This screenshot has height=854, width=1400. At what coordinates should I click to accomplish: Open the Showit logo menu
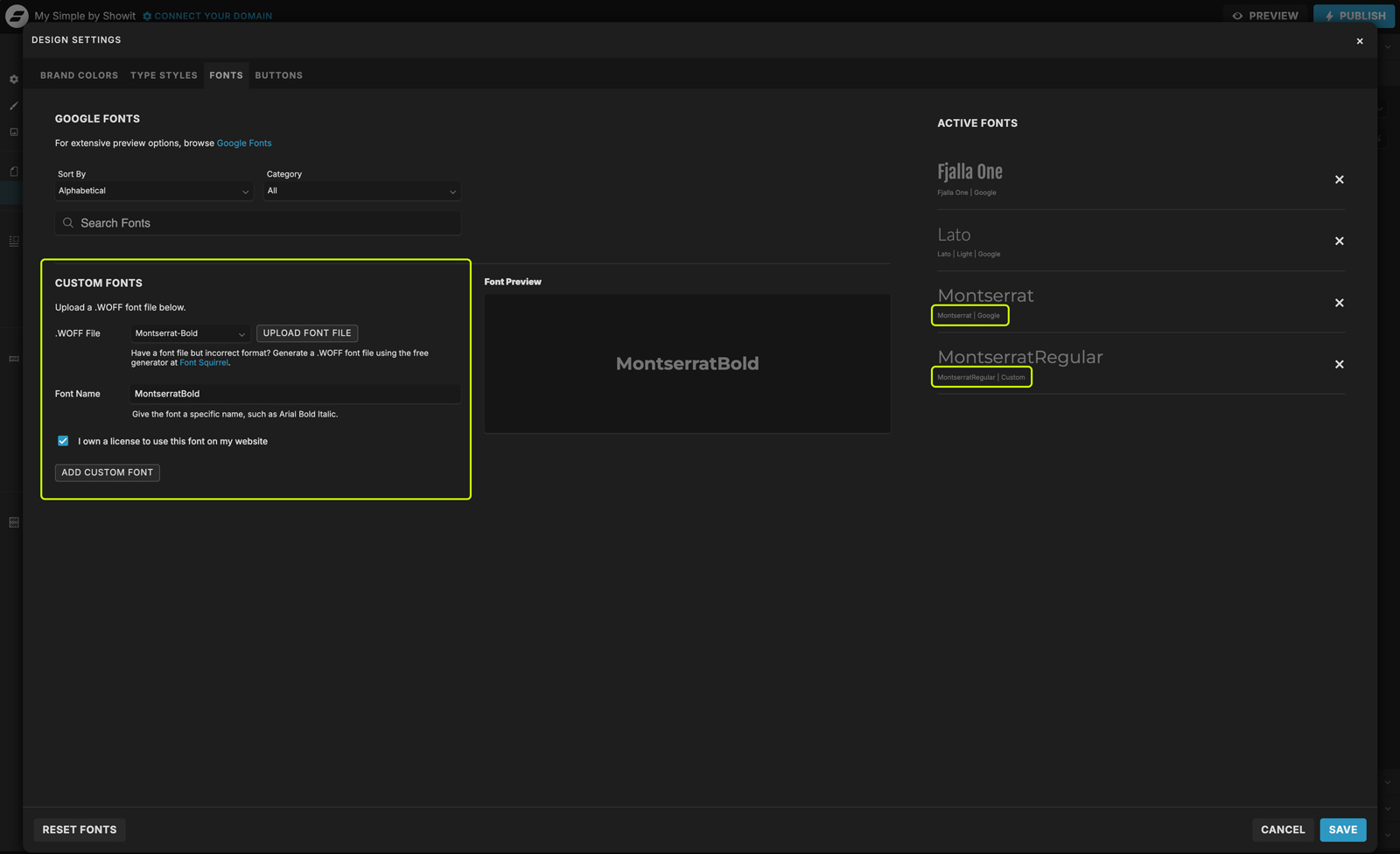point(16,15)
